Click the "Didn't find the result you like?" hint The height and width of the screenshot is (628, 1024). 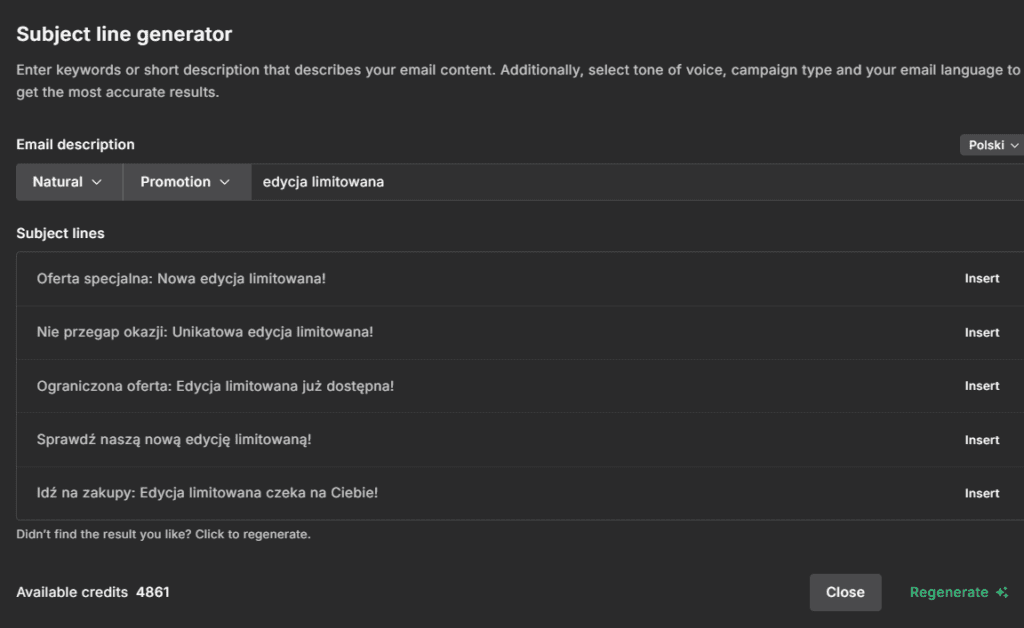(x=163, y=534)
